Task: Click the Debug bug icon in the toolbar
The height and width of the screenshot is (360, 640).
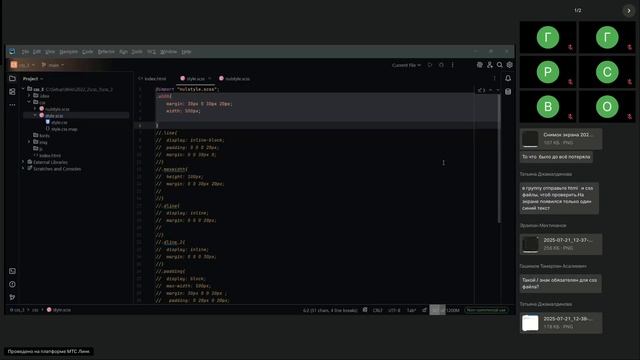Action: (441, 65)
